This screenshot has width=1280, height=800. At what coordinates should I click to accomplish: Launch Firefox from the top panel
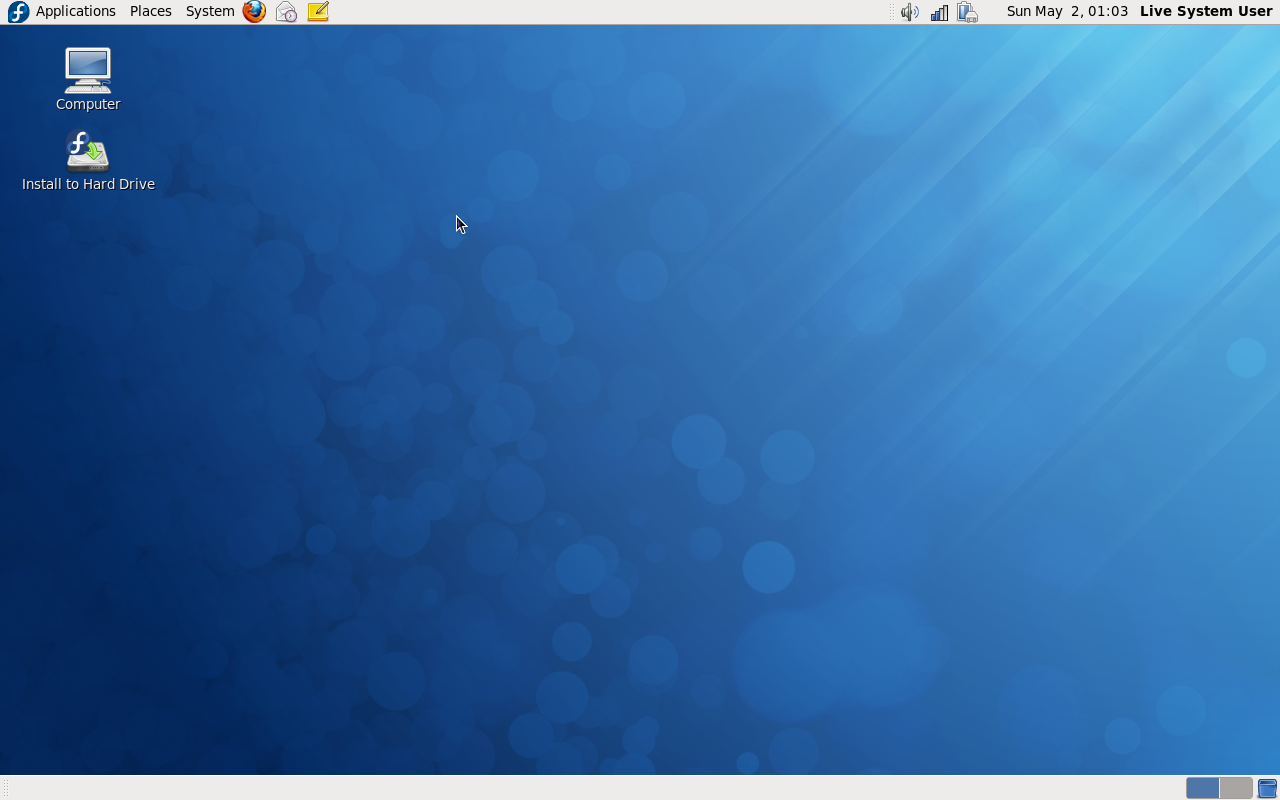point(255,11)
